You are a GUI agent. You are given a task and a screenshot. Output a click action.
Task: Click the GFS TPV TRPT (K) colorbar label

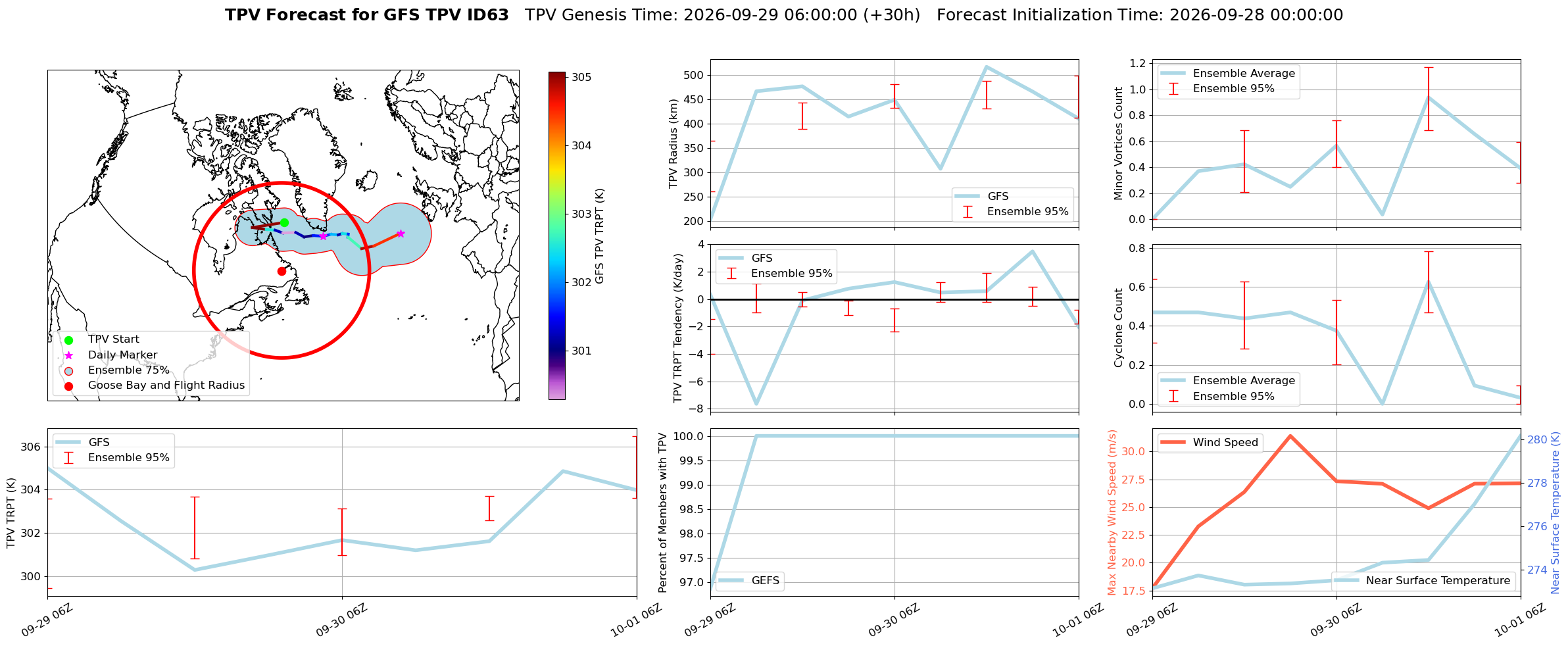[600, 236]
